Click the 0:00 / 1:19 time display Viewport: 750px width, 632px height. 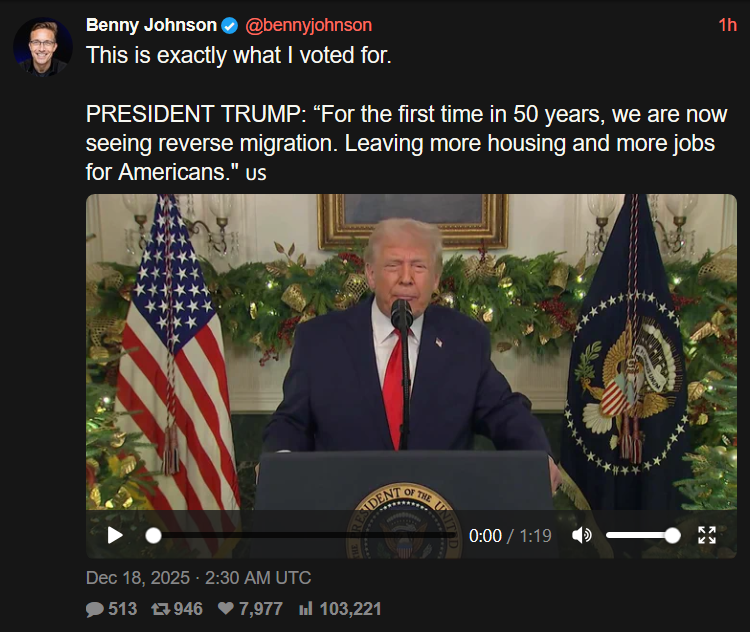pos(510,536)
